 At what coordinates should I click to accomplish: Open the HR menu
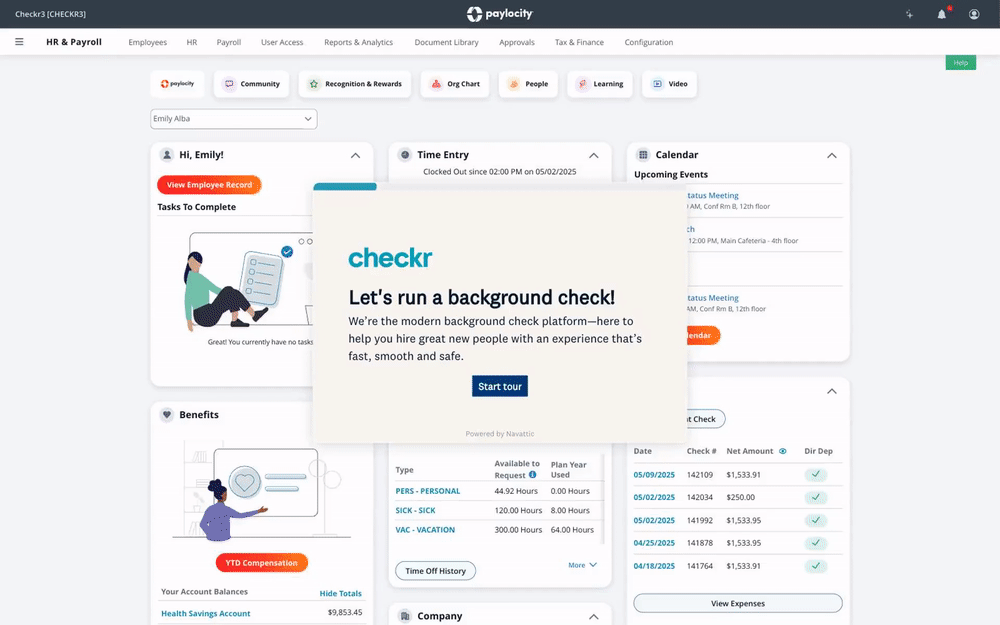click(x=191, y=42)
